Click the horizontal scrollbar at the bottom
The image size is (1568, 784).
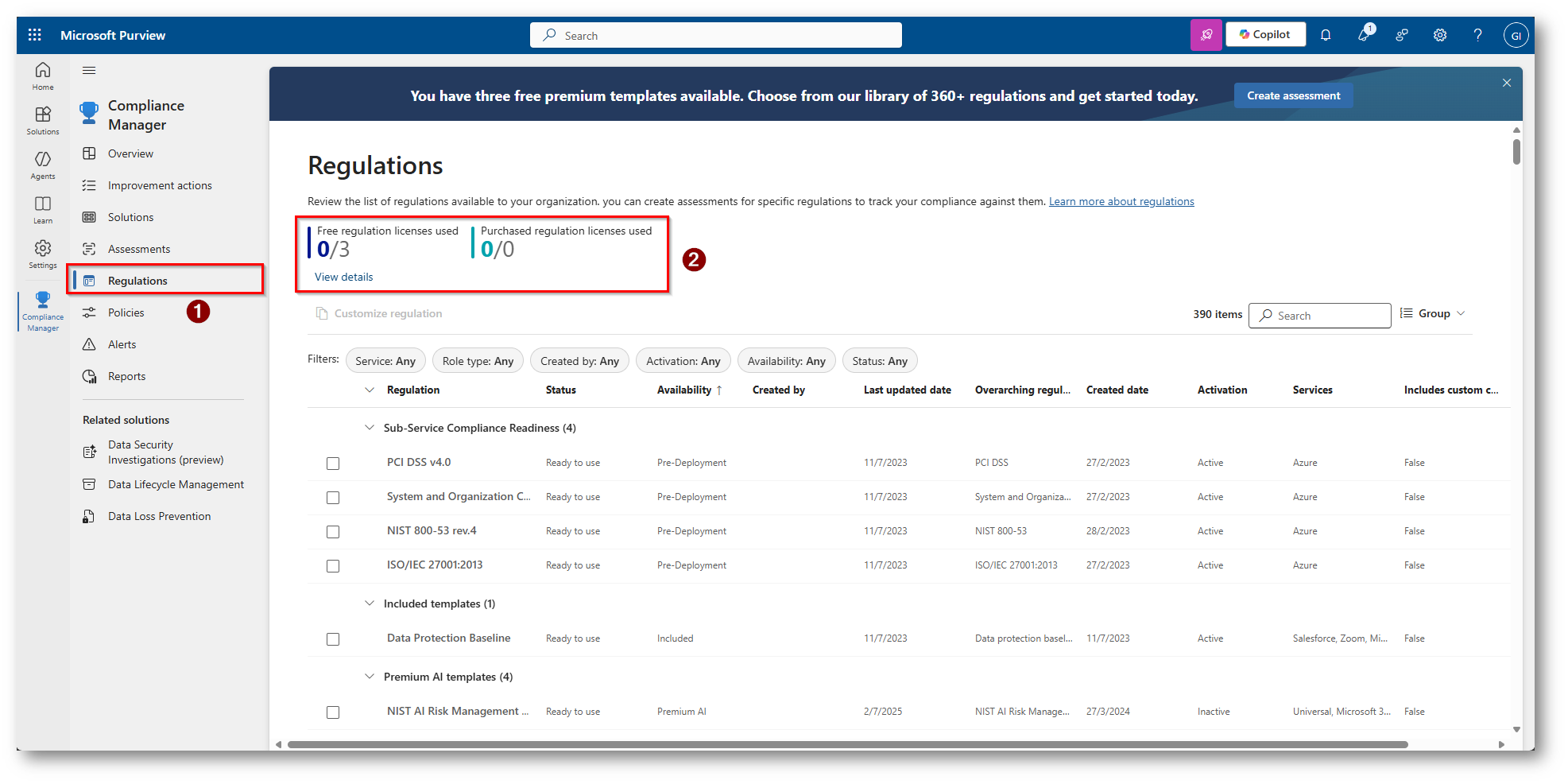point(847,745)
